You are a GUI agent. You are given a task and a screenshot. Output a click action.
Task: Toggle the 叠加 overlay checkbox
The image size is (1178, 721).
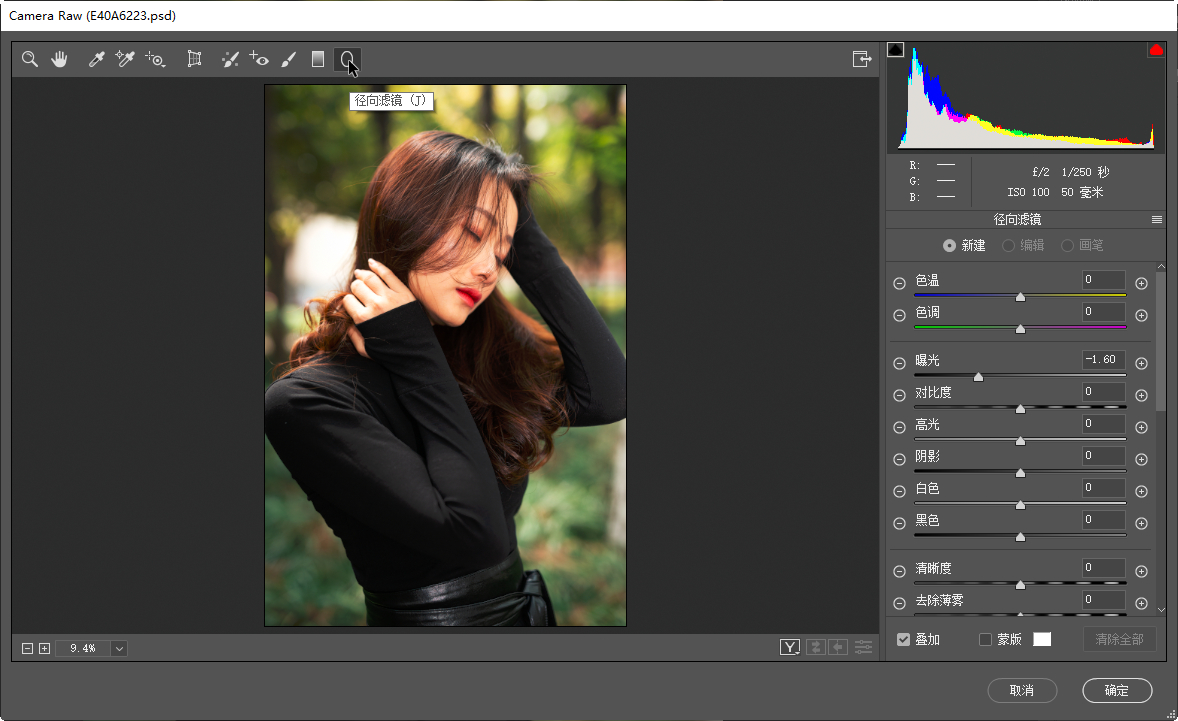pos(904,640)
